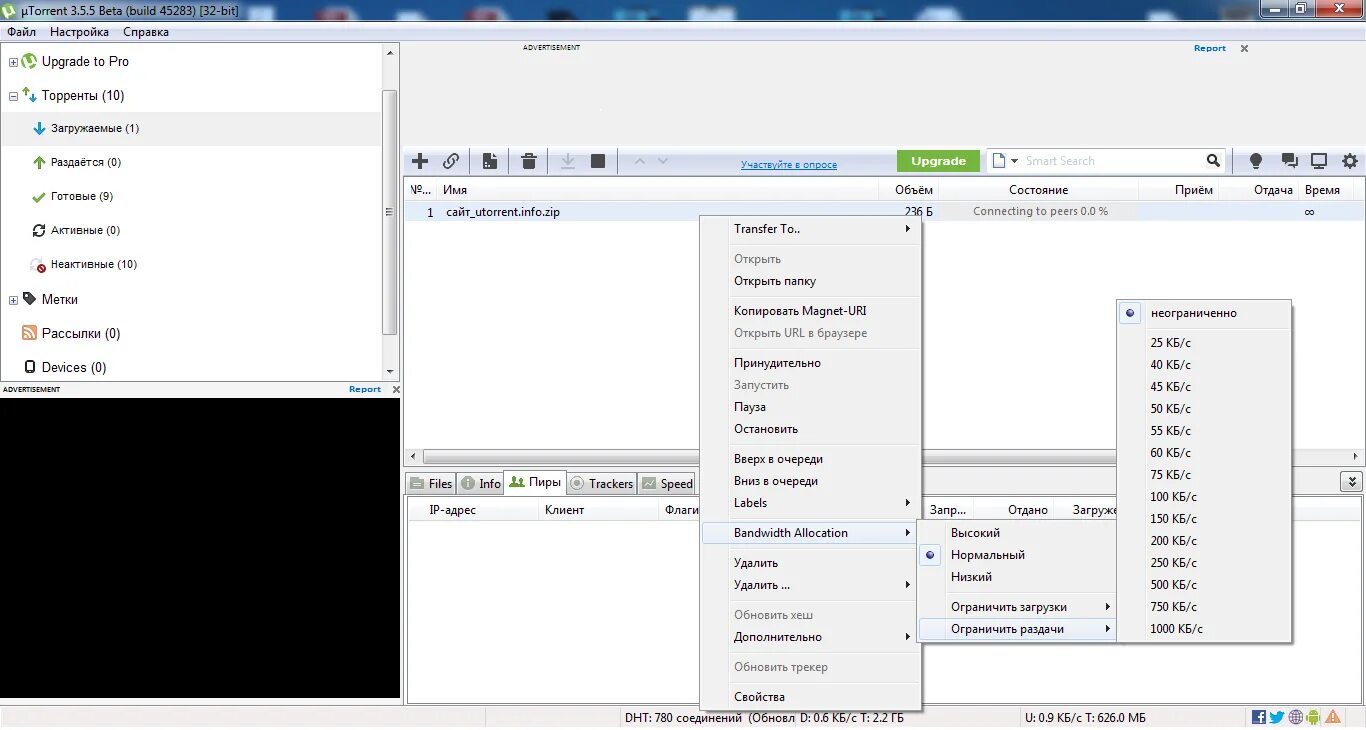The image size is (1366, 730).
Task: Expand the Upgrade to Pro tree node
Action: 13,62
